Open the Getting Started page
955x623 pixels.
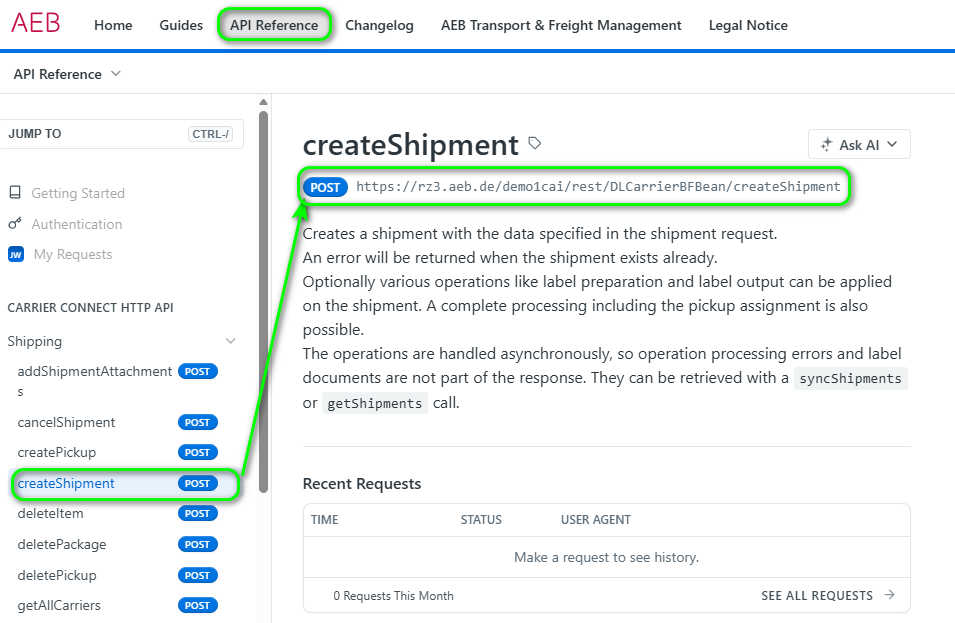click(x=78, y=193)
